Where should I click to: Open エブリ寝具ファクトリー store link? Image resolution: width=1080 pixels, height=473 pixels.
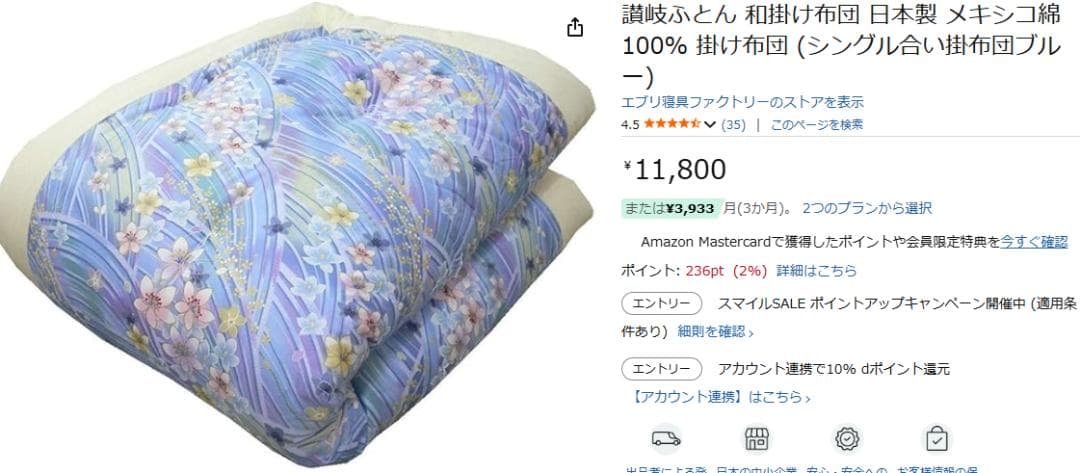pos(742,103)
